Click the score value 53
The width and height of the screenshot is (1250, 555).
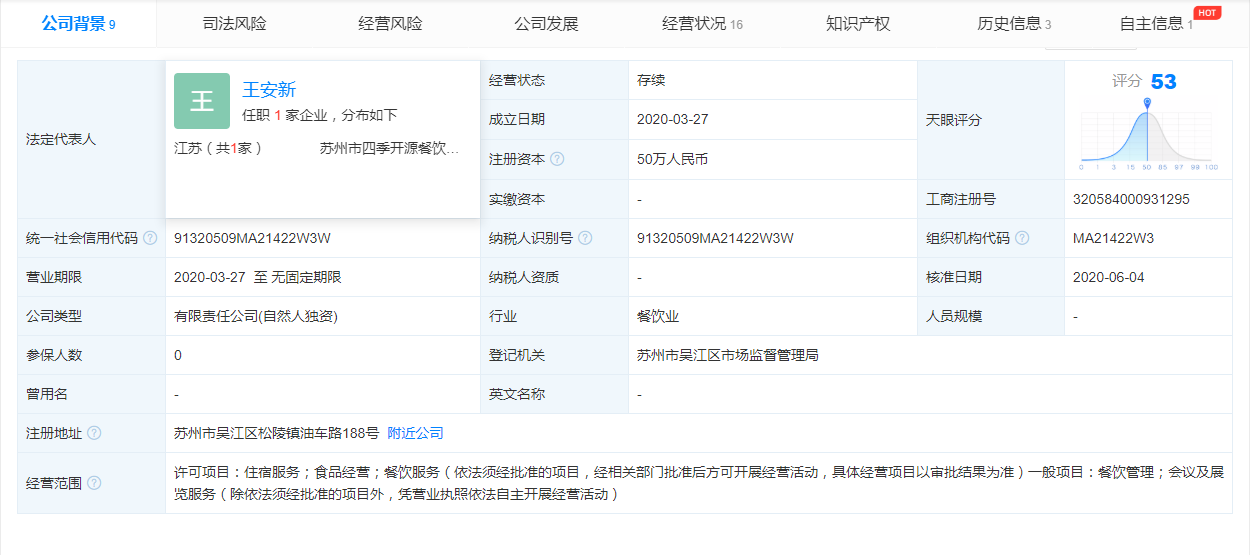(1163, 82)
